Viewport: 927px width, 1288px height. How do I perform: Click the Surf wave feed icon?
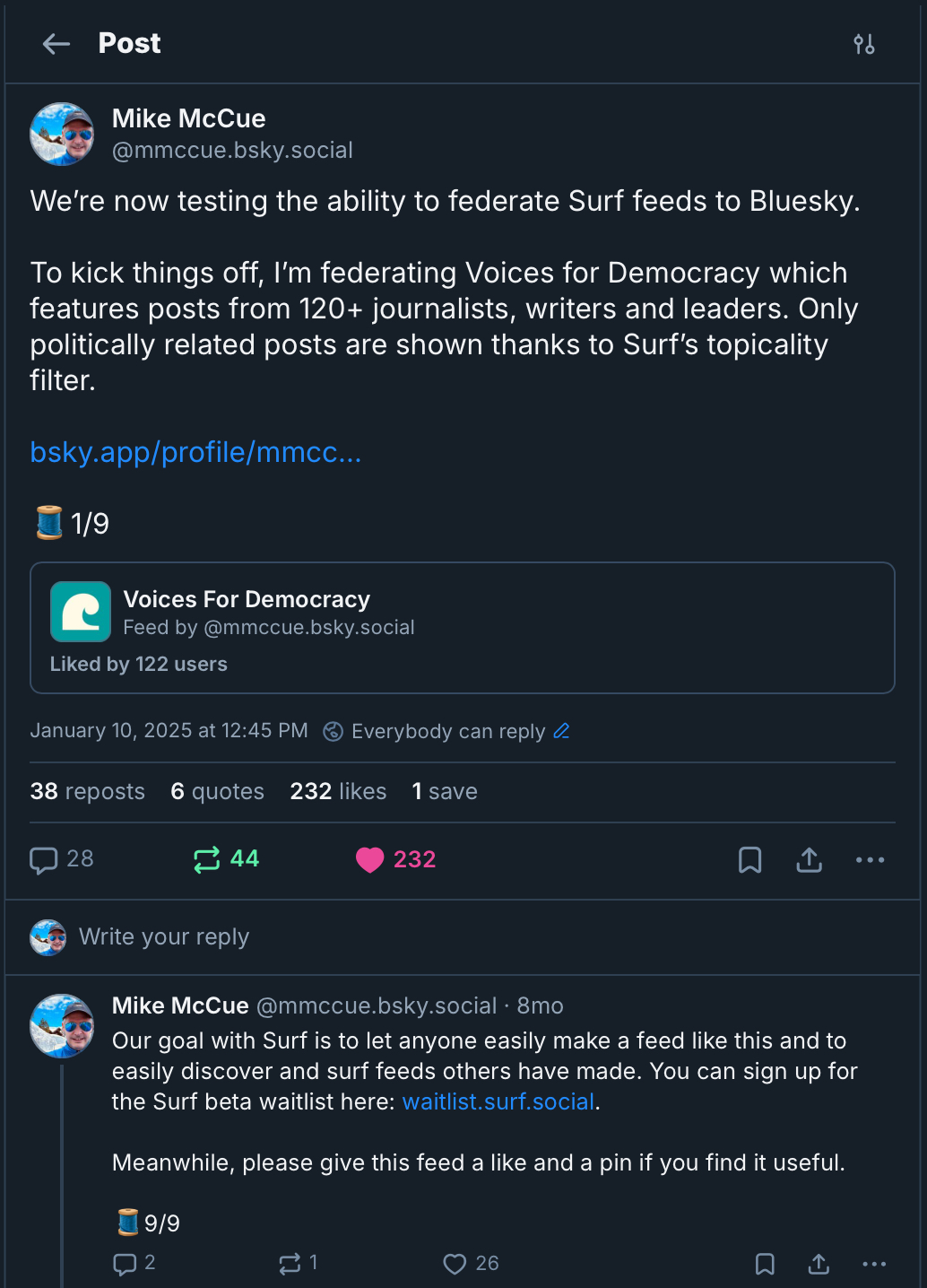81,612
